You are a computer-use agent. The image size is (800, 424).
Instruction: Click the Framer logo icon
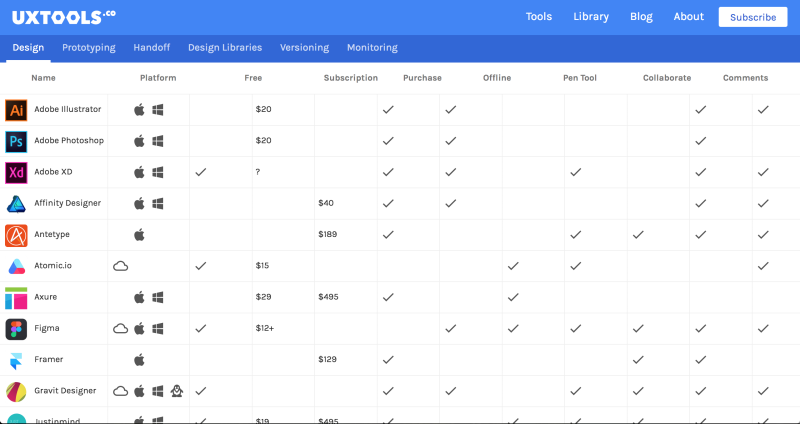[16, 360]
